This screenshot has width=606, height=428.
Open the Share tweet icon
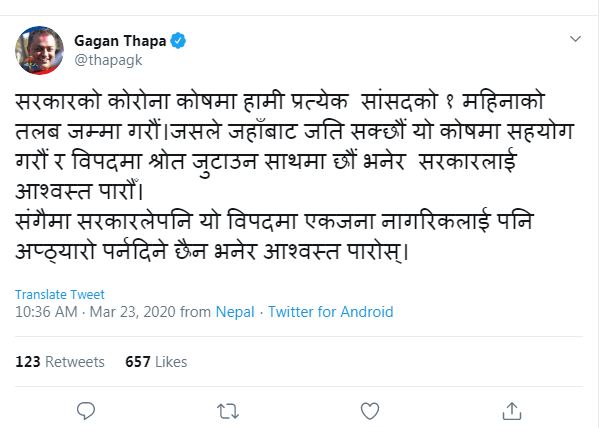(512, 409)
